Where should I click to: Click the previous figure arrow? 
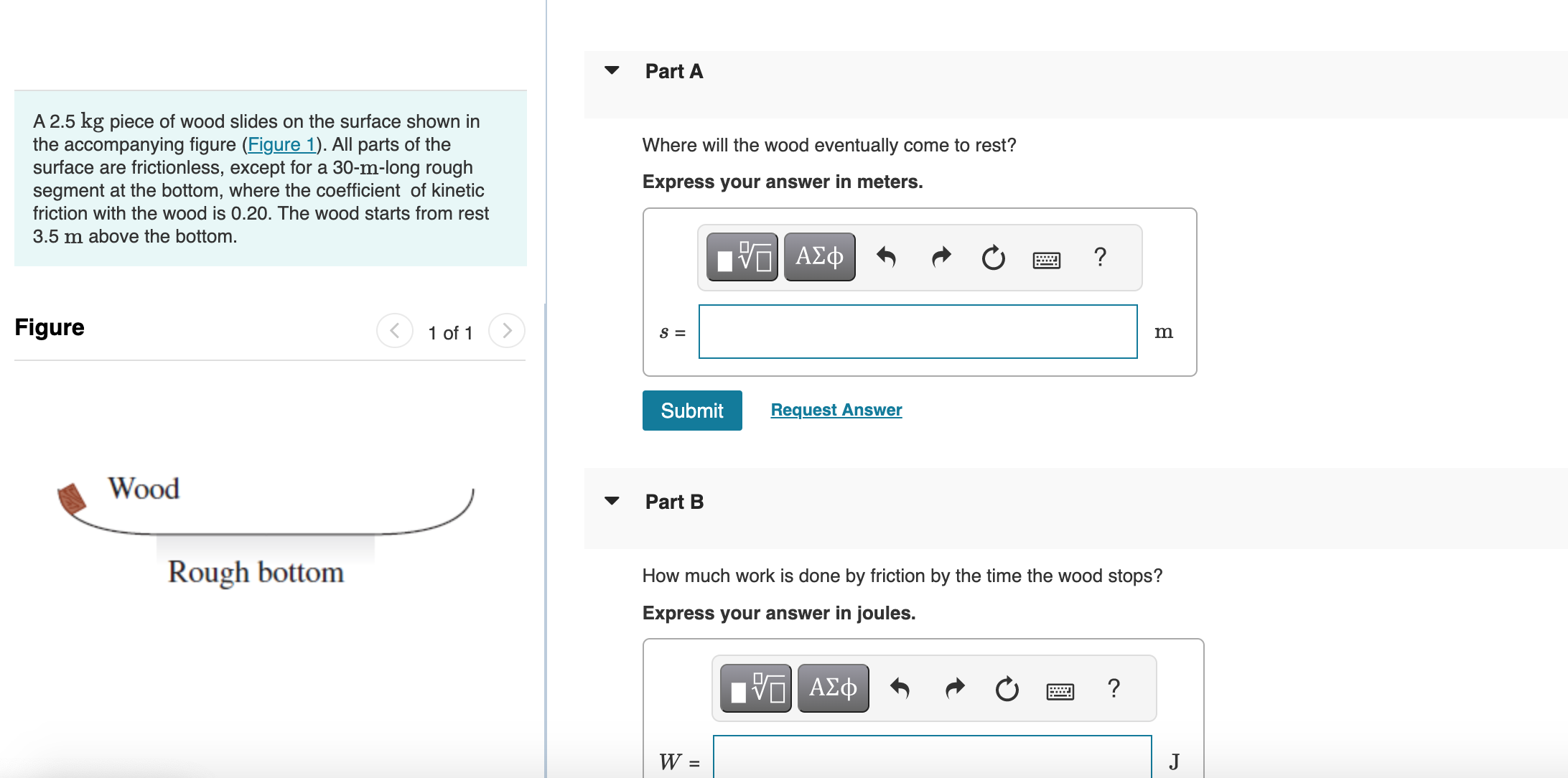394,331
